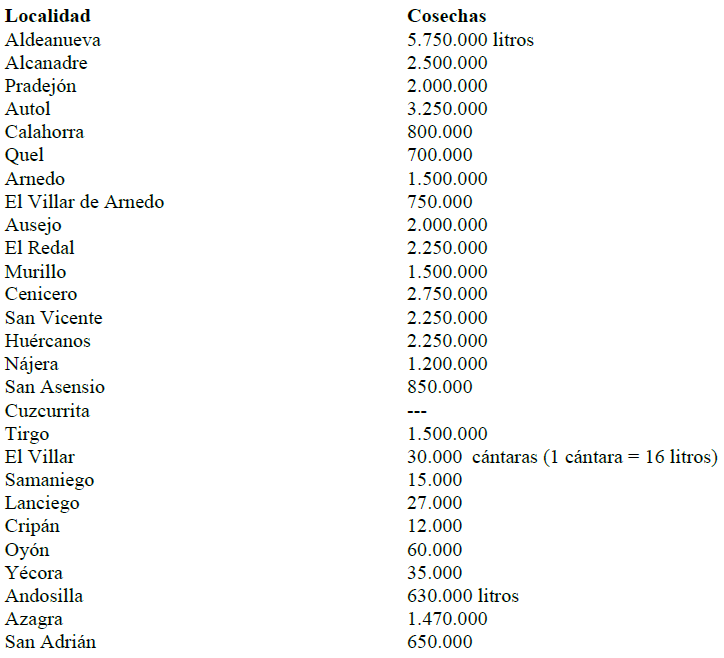The image size is (724, 658).
Task: Click on the Cenicero locality
Action: [x=40, y=294]
